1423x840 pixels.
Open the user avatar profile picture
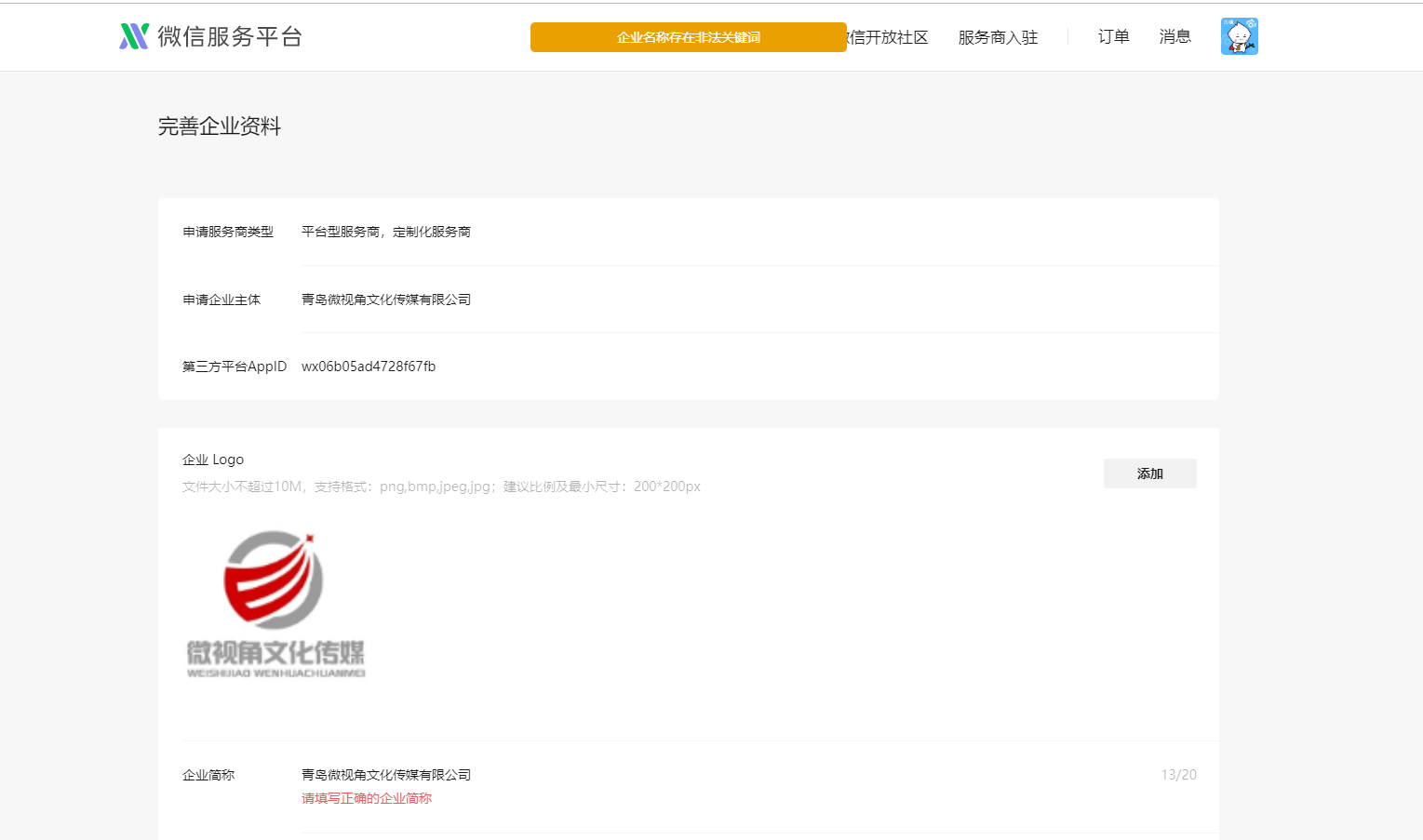1239,36
